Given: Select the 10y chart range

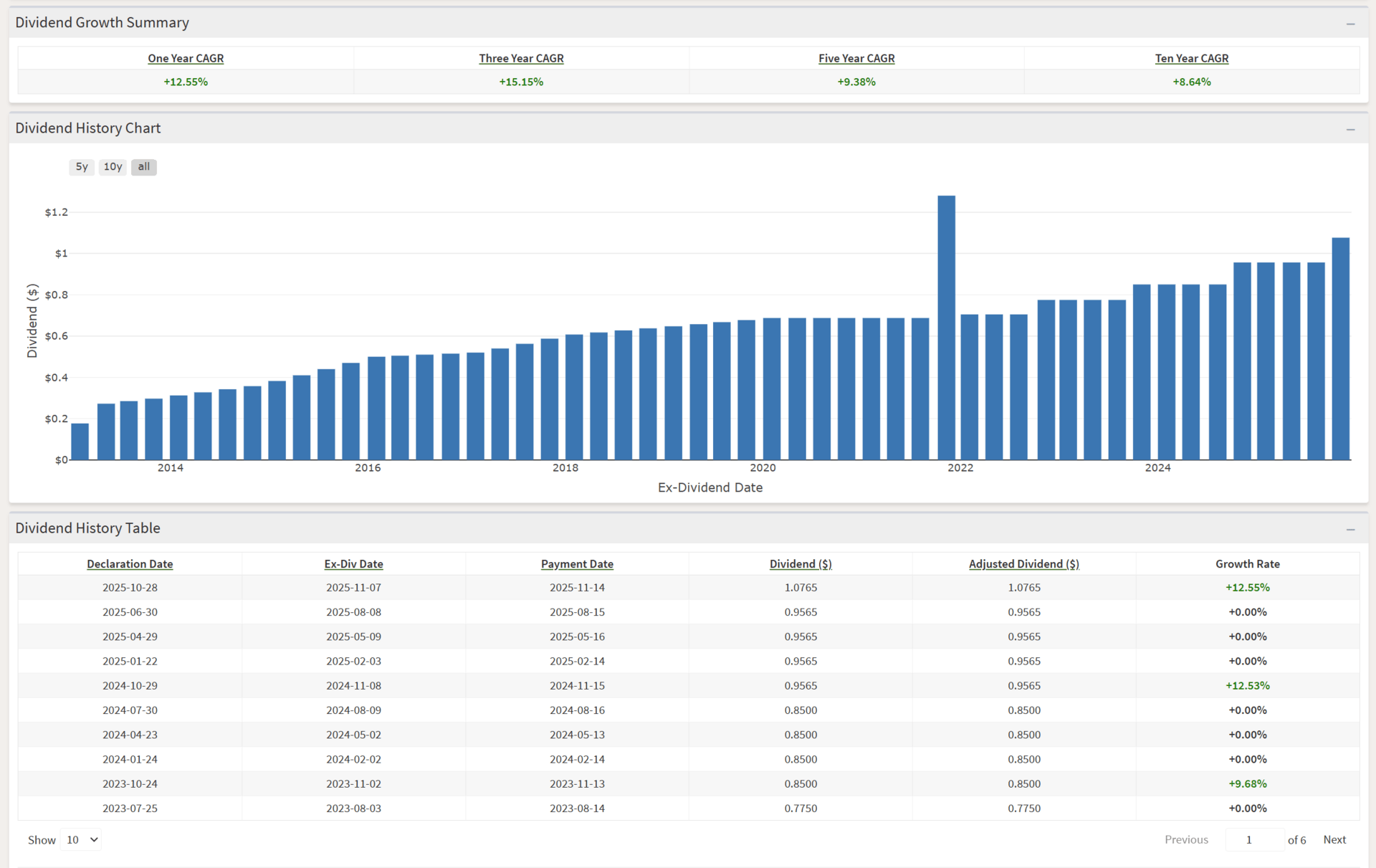Looking at the screenshot, I should 113,167.
